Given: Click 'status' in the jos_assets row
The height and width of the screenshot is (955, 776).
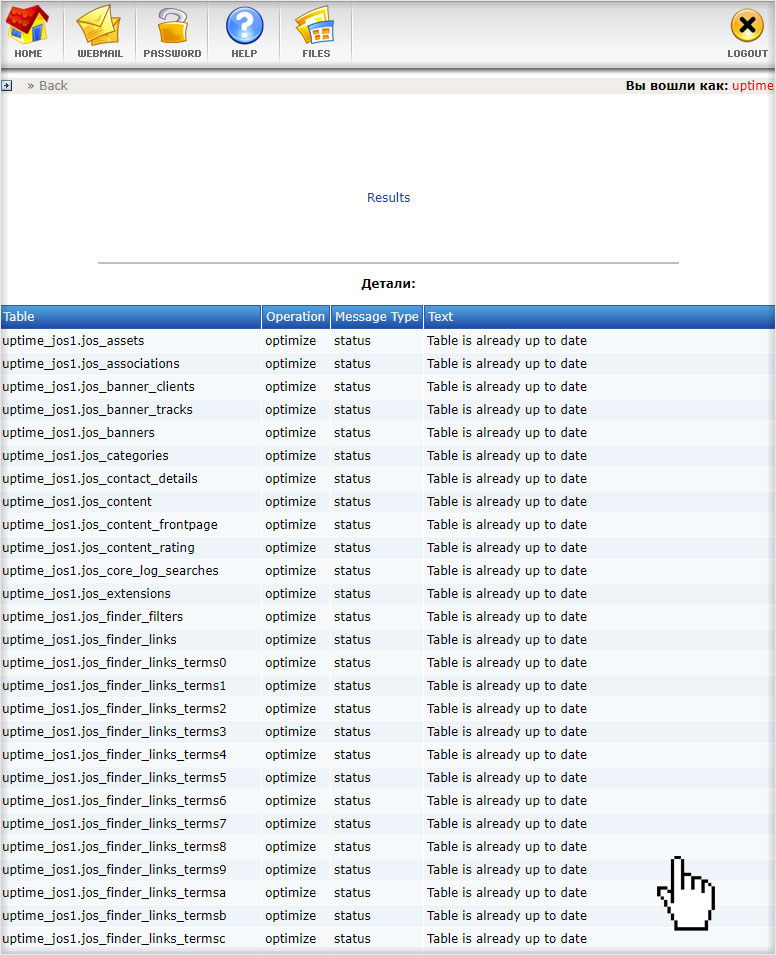Looking at the screenshot, I should (x=352, y=341).
